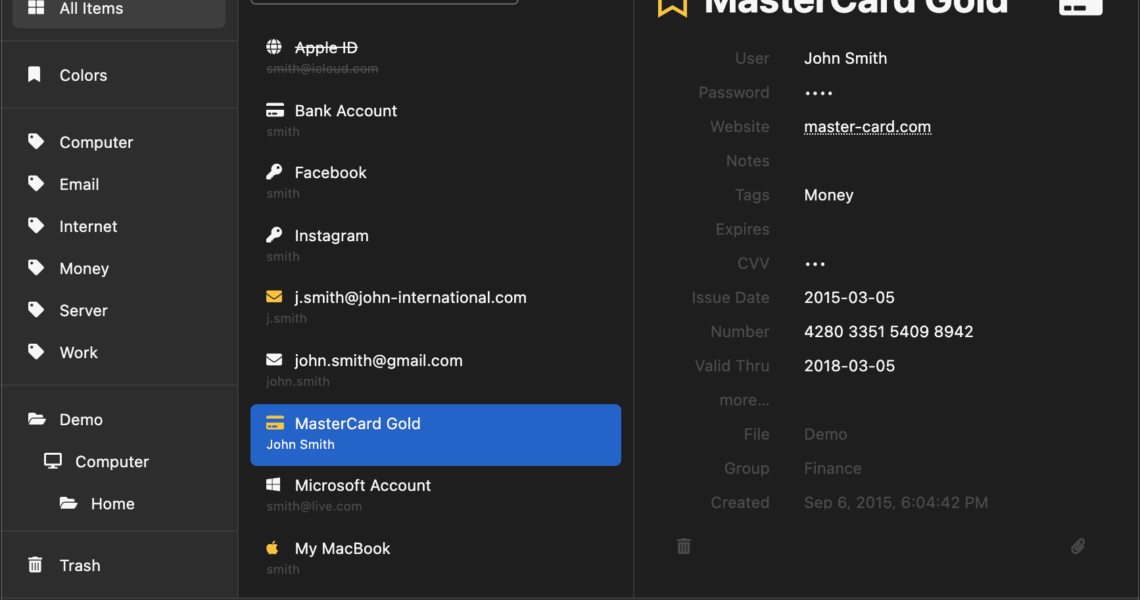Click the yellow bookmark icon in header

[x=672, y=6]
